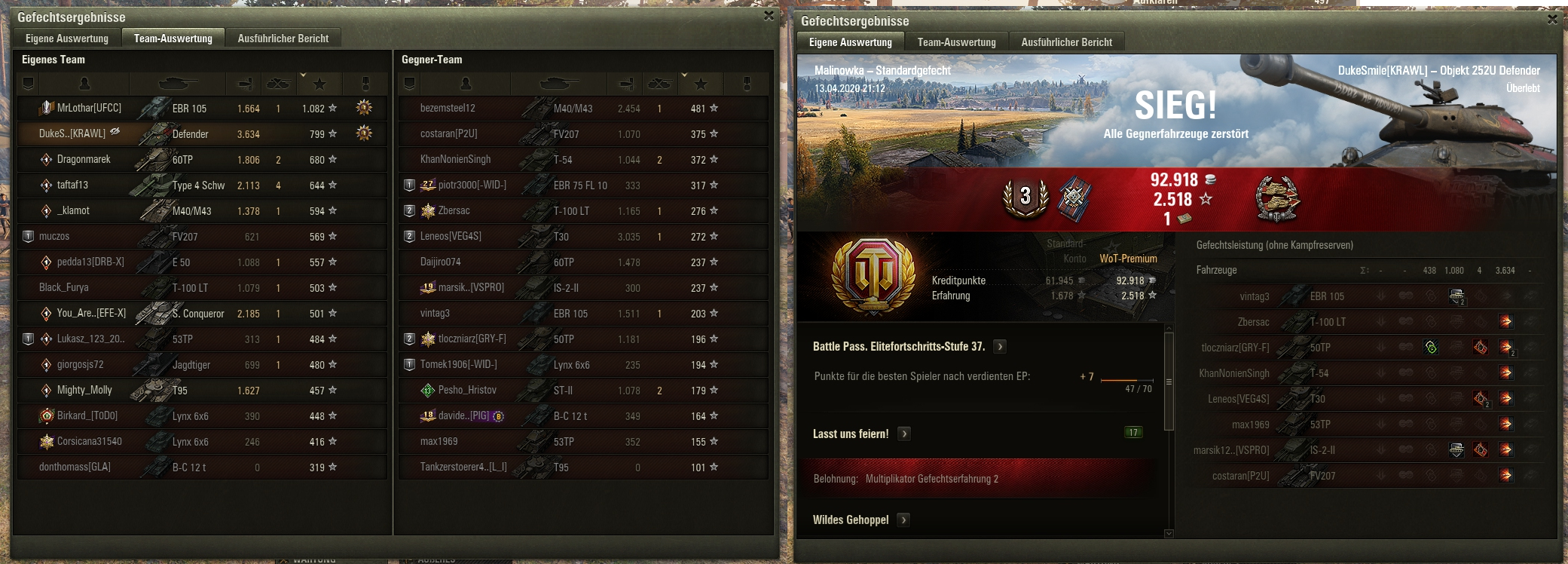1568x564 pixels.
Task: Select the bezemsteel12 enemy player row
Action: 583,108
